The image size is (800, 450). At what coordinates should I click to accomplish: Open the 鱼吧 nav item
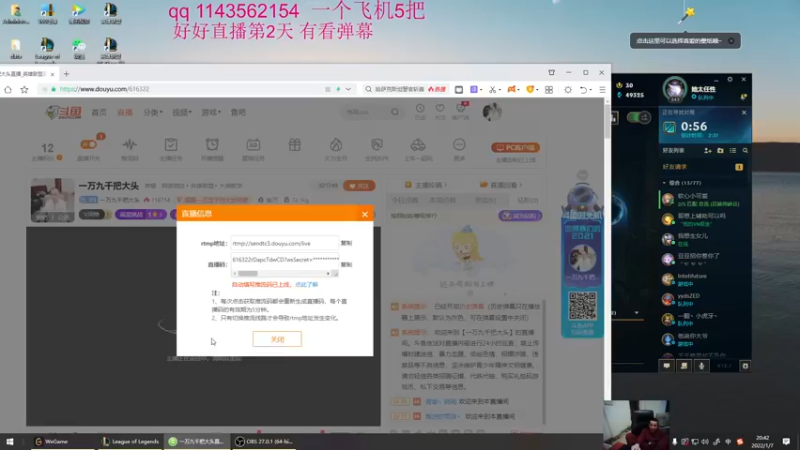(x=238, y=112)
